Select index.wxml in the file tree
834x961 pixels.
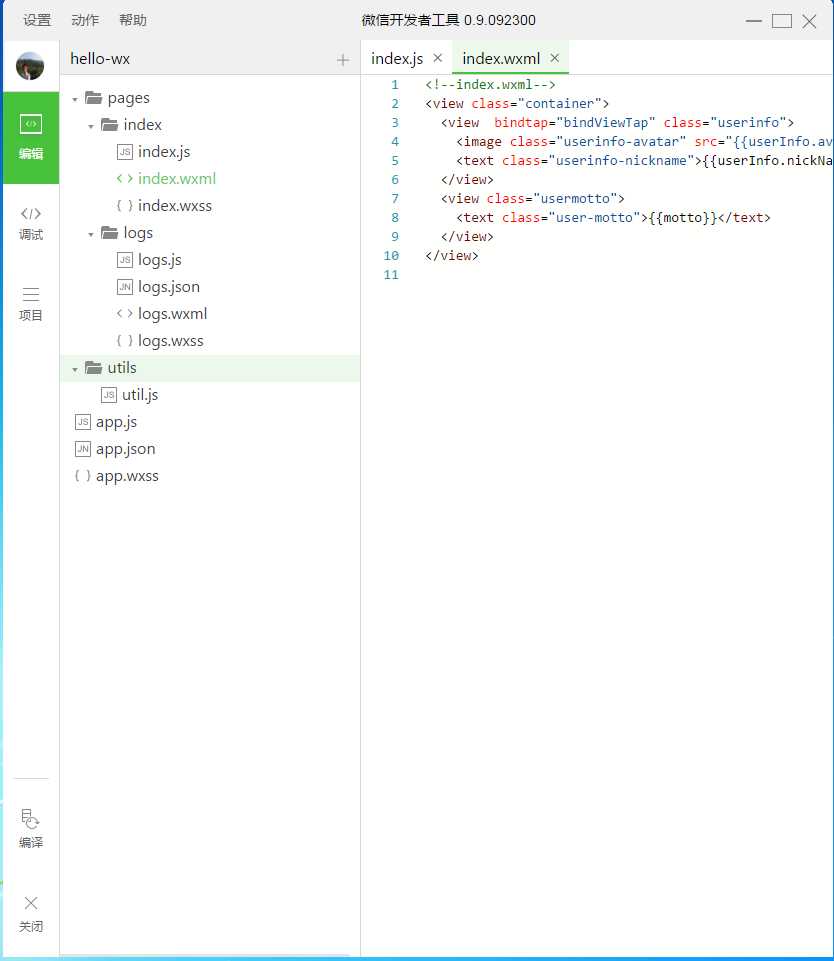point(177,178)
